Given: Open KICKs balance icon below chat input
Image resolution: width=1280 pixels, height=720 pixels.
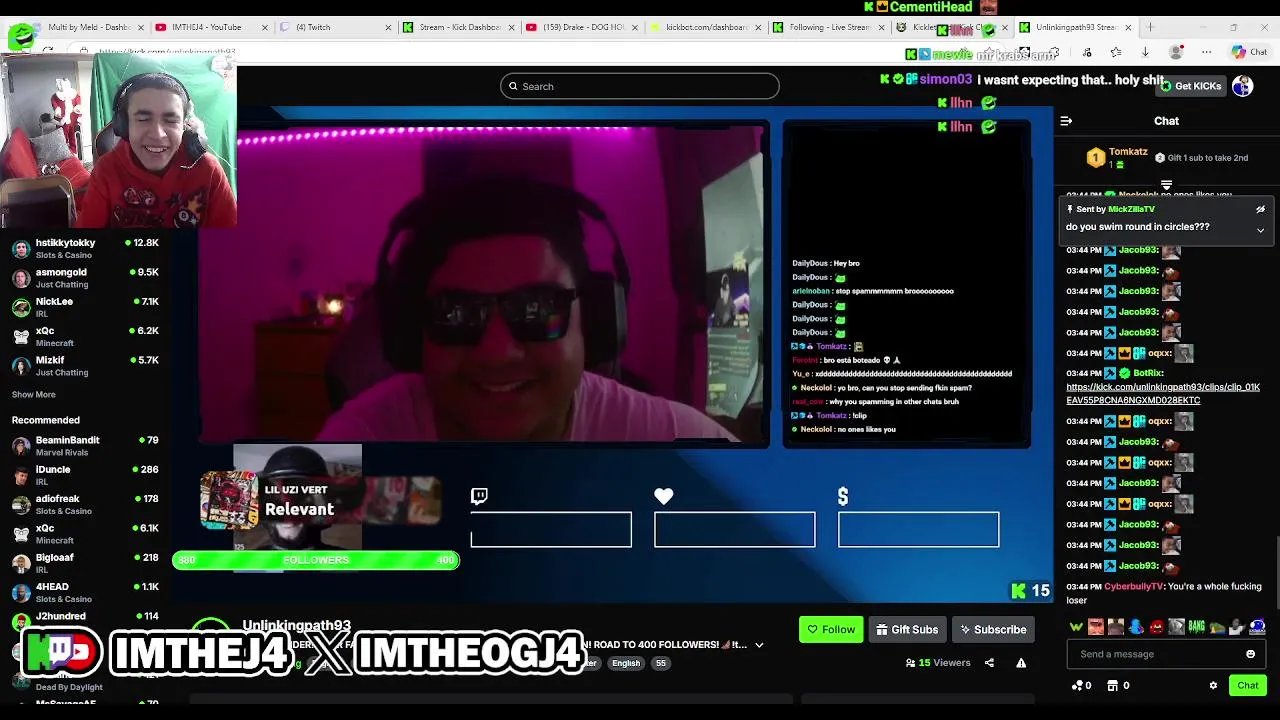Looking at the screenshot, I should 1077,685.
